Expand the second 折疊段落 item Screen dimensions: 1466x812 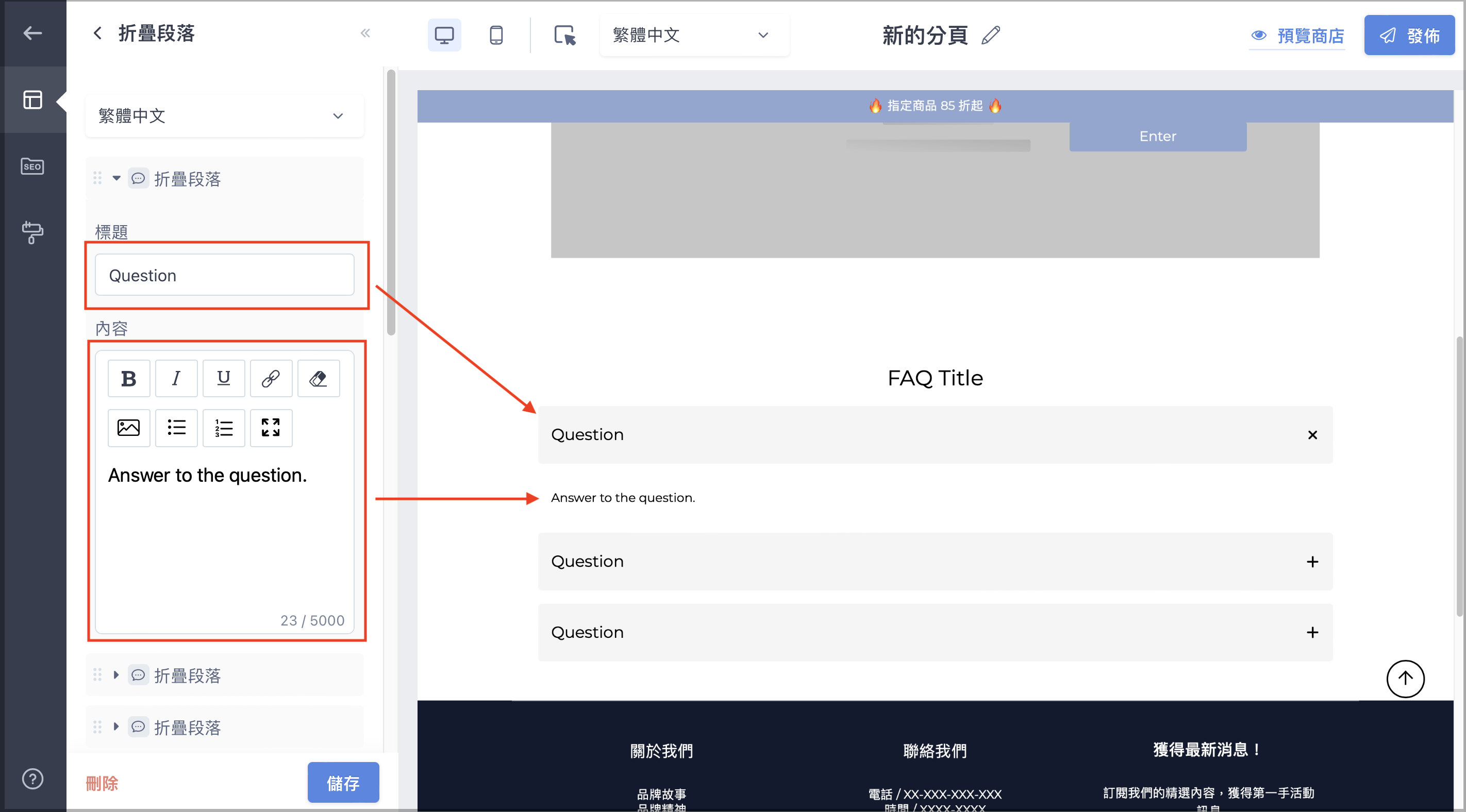224,675
